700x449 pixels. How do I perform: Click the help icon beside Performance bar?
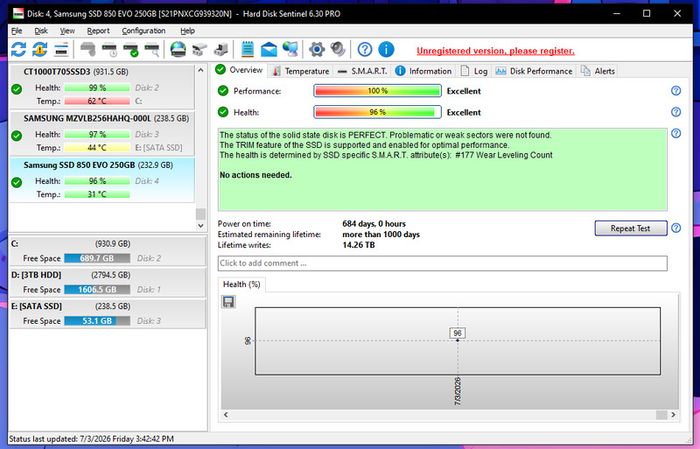[676, 91]
